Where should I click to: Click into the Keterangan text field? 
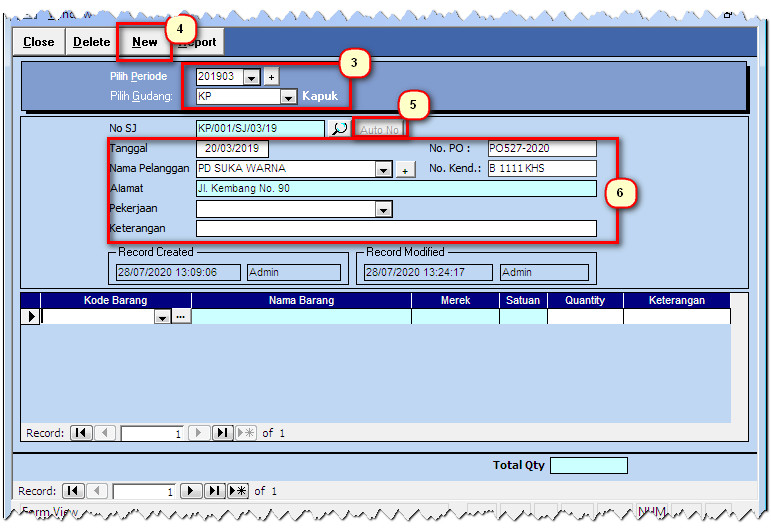pyautogui.click(x=396, y=229)
